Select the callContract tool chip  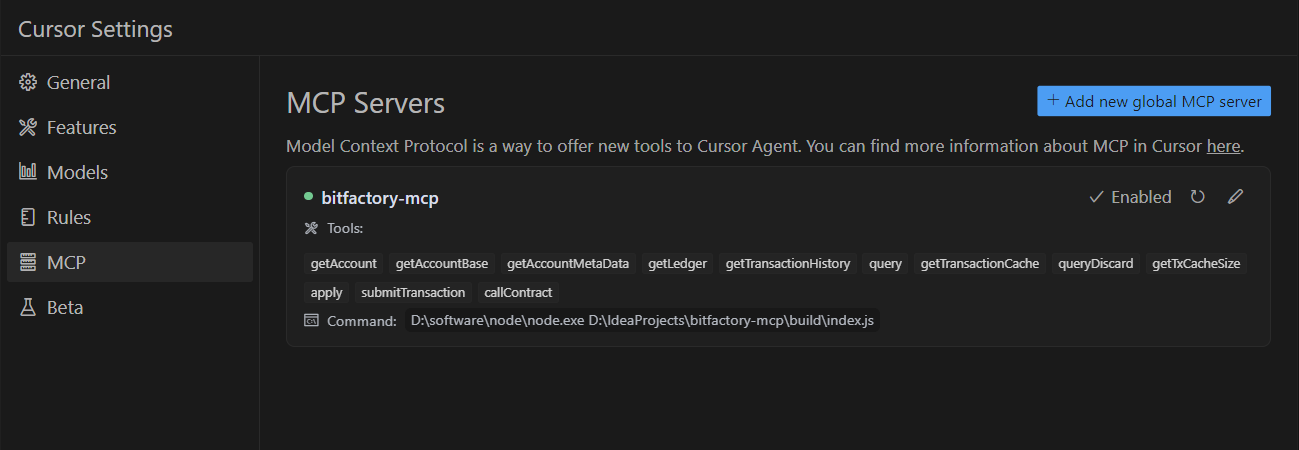(518, 293)
